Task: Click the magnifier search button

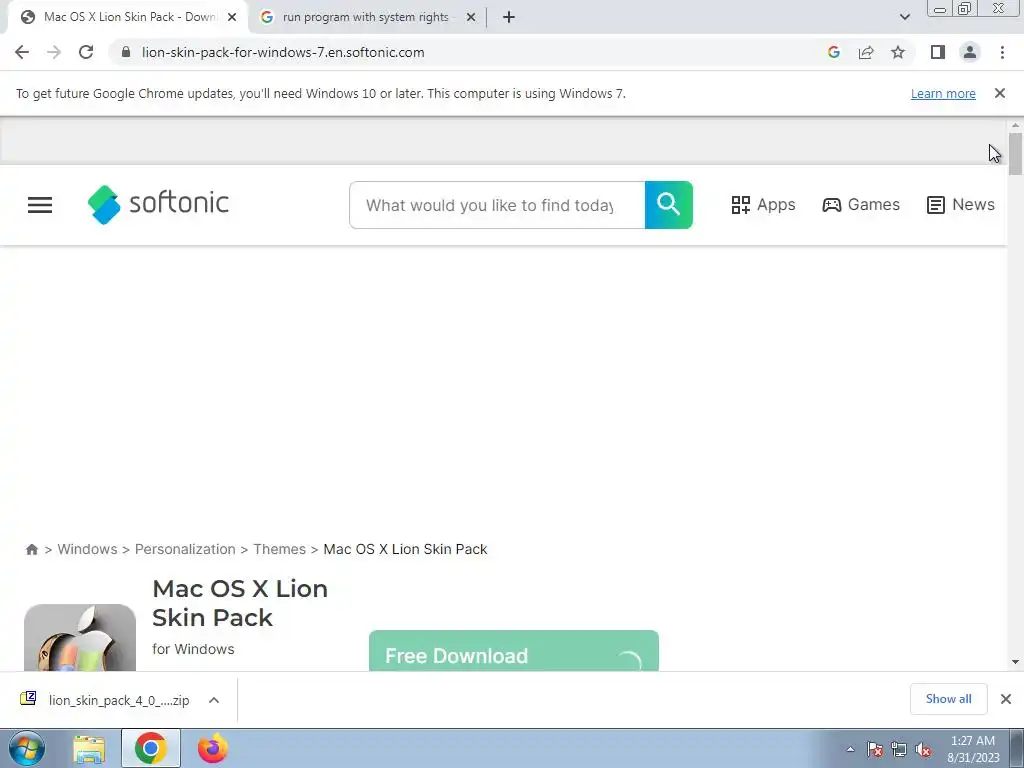Action: 669,205
